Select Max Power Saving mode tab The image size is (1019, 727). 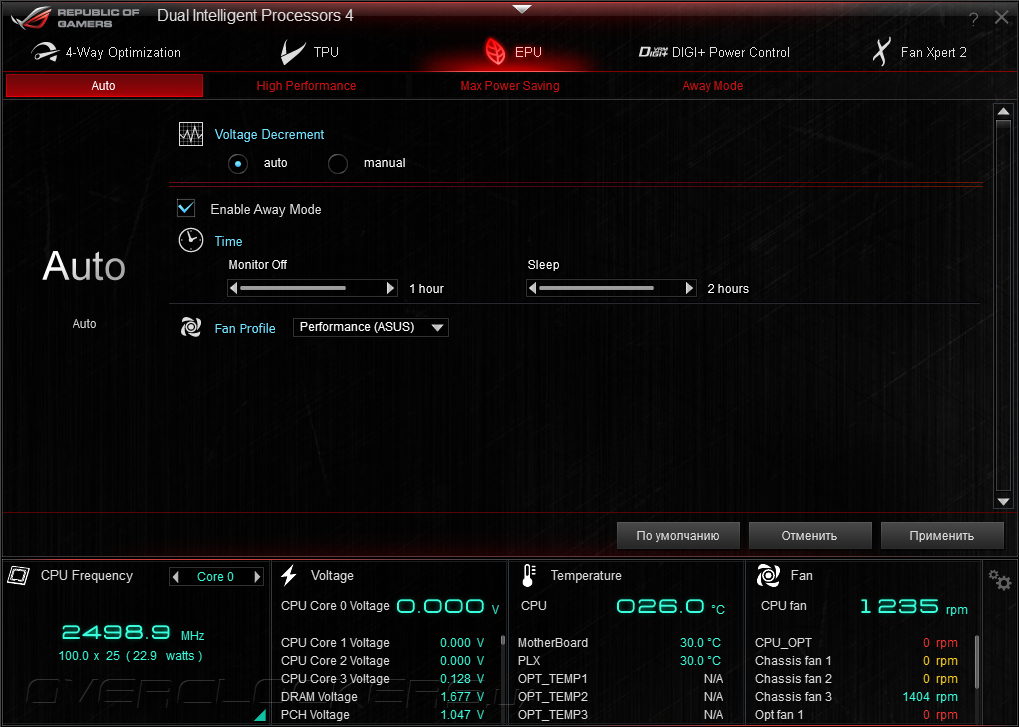pyautogui.click(x=510, y=86)
